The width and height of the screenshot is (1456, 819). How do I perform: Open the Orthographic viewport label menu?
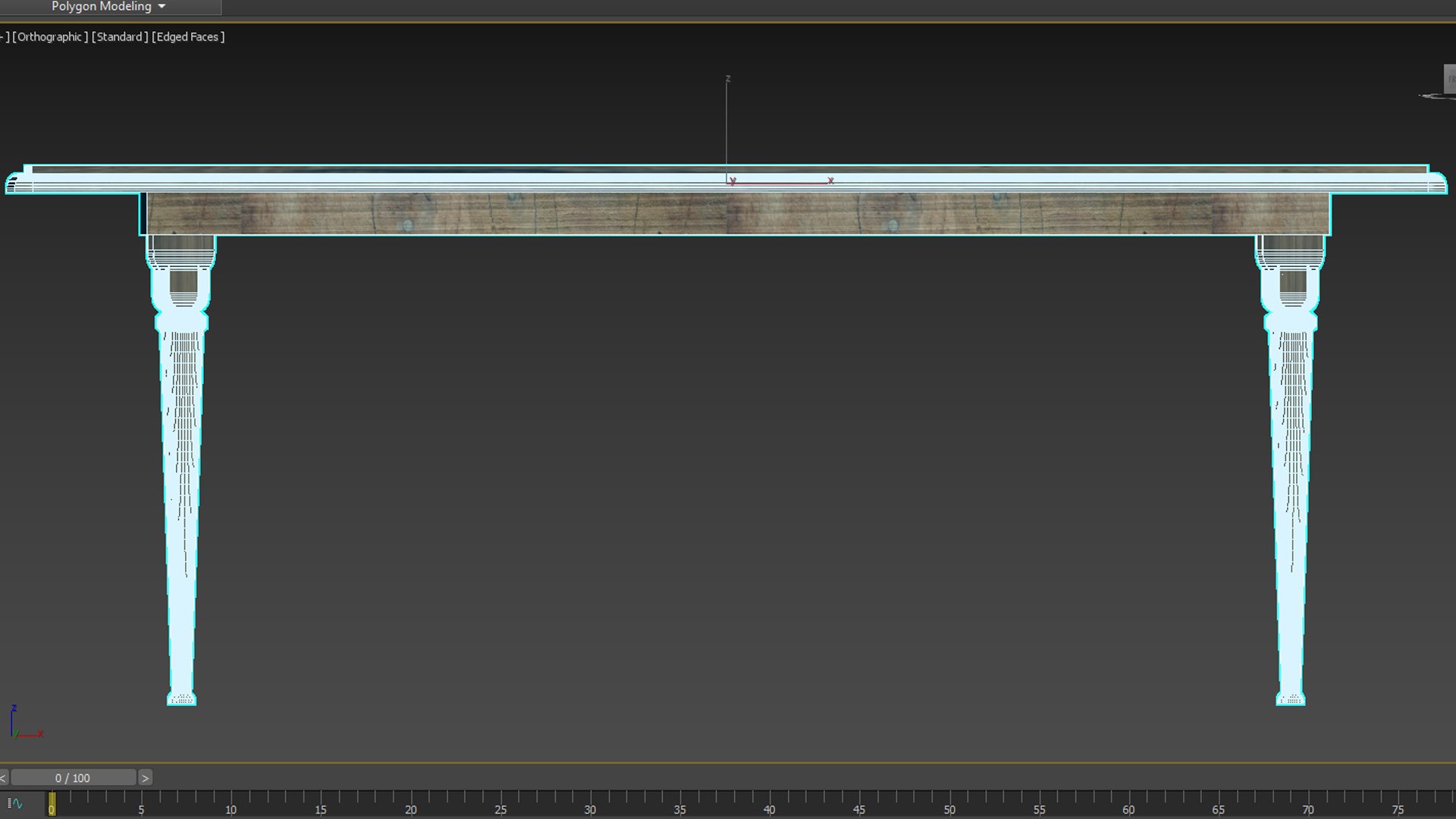[50, 36]
